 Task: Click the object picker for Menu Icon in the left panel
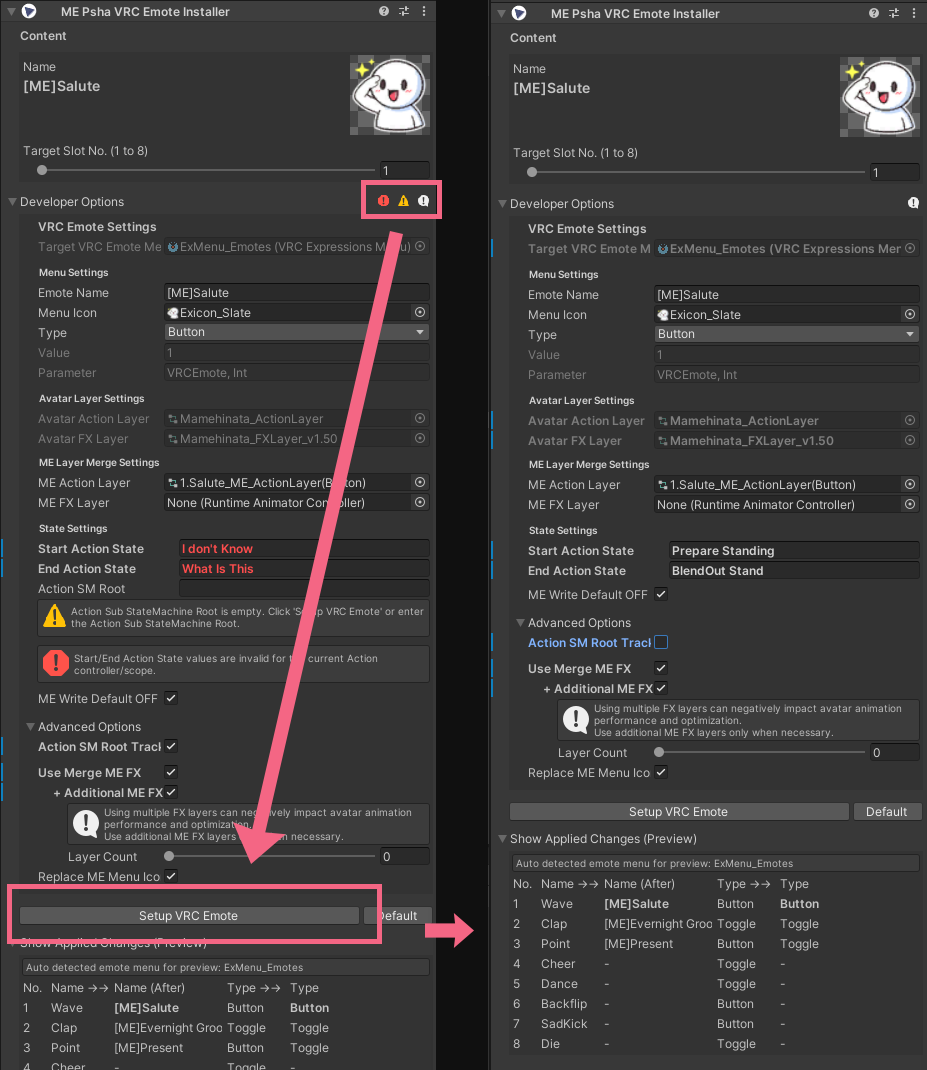point(420,313)
